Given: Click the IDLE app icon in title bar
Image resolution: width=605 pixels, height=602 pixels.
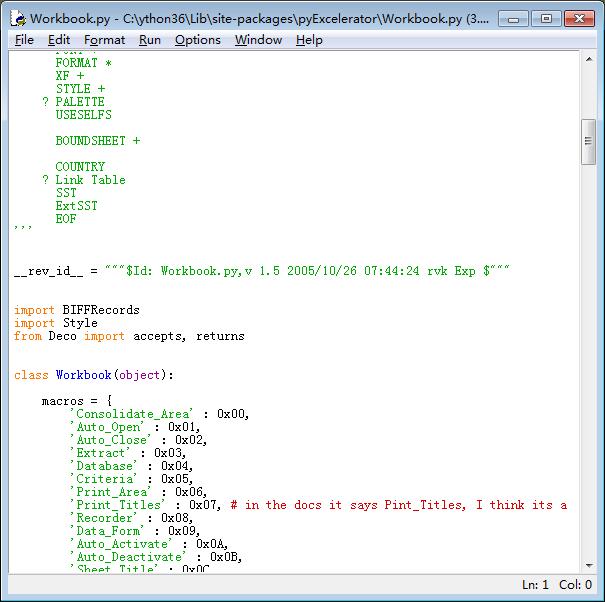Looking at the screenshot, I should click(x=17, y=18).
